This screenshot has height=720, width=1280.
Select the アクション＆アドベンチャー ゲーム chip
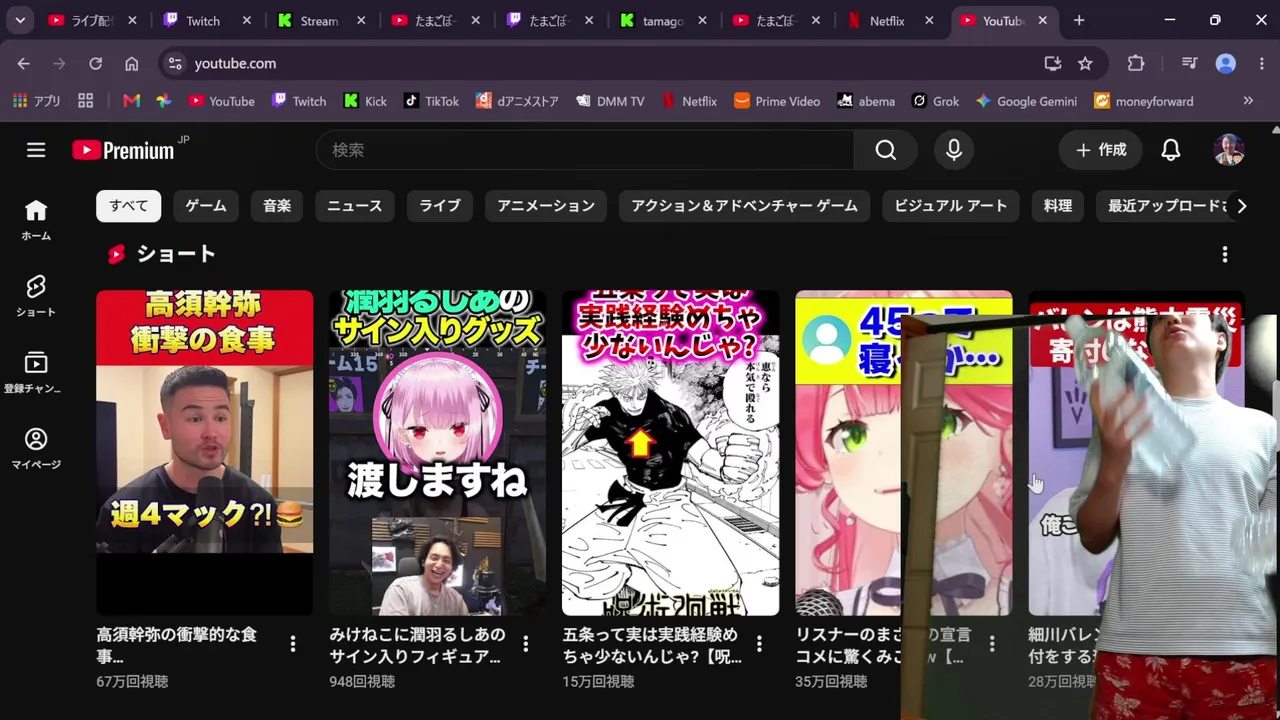744,206
